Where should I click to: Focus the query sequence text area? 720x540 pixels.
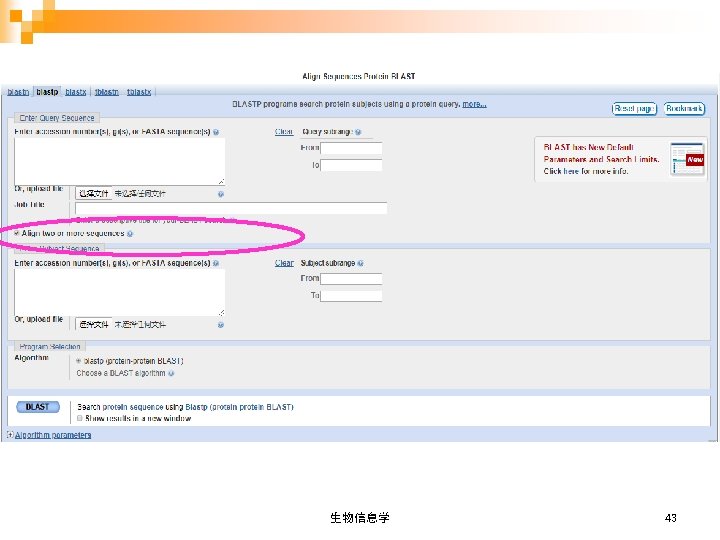(119, 161)
